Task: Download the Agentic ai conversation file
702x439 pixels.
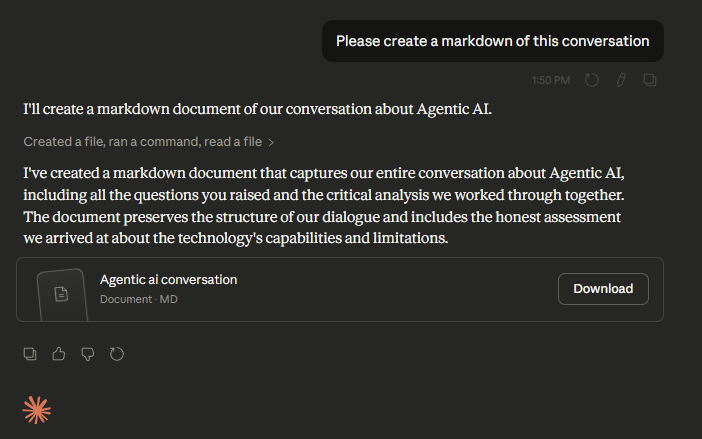Action: [x=603, y=289]
